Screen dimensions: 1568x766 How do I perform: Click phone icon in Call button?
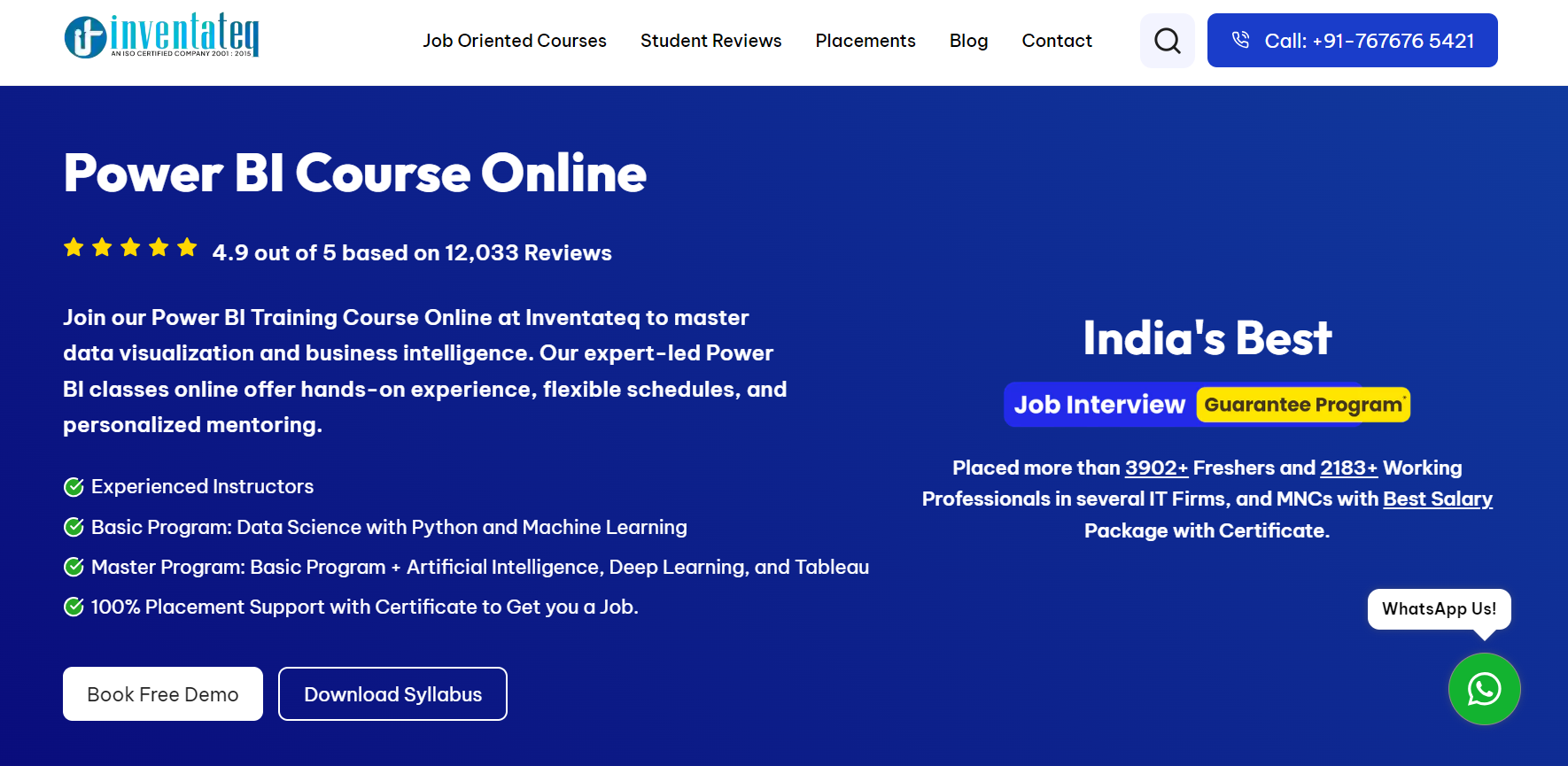click(x=1240, y=40)
